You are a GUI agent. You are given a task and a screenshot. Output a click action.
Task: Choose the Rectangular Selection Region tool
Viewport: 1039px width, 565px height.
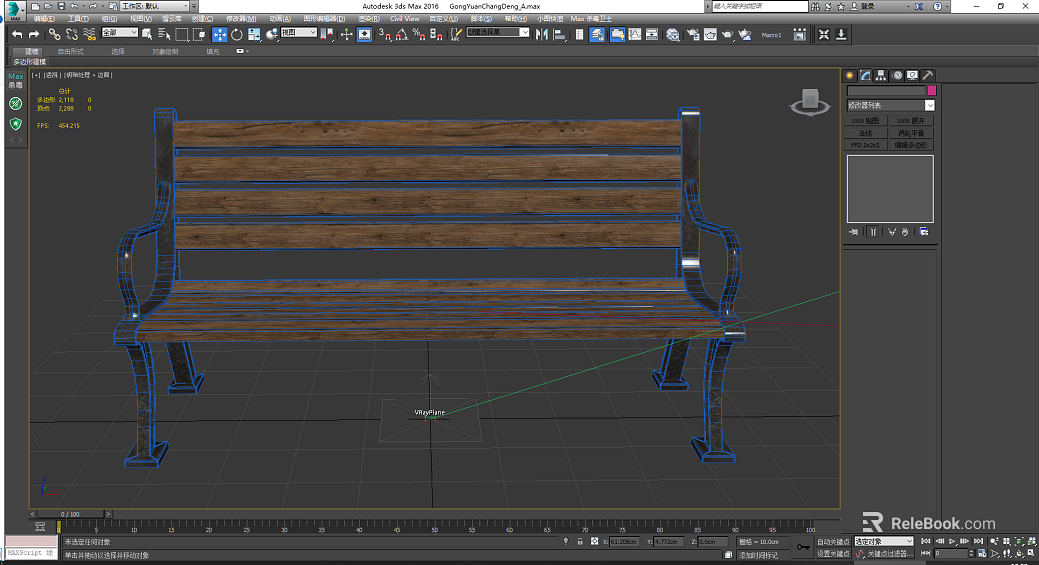click(x=182, y=34)
